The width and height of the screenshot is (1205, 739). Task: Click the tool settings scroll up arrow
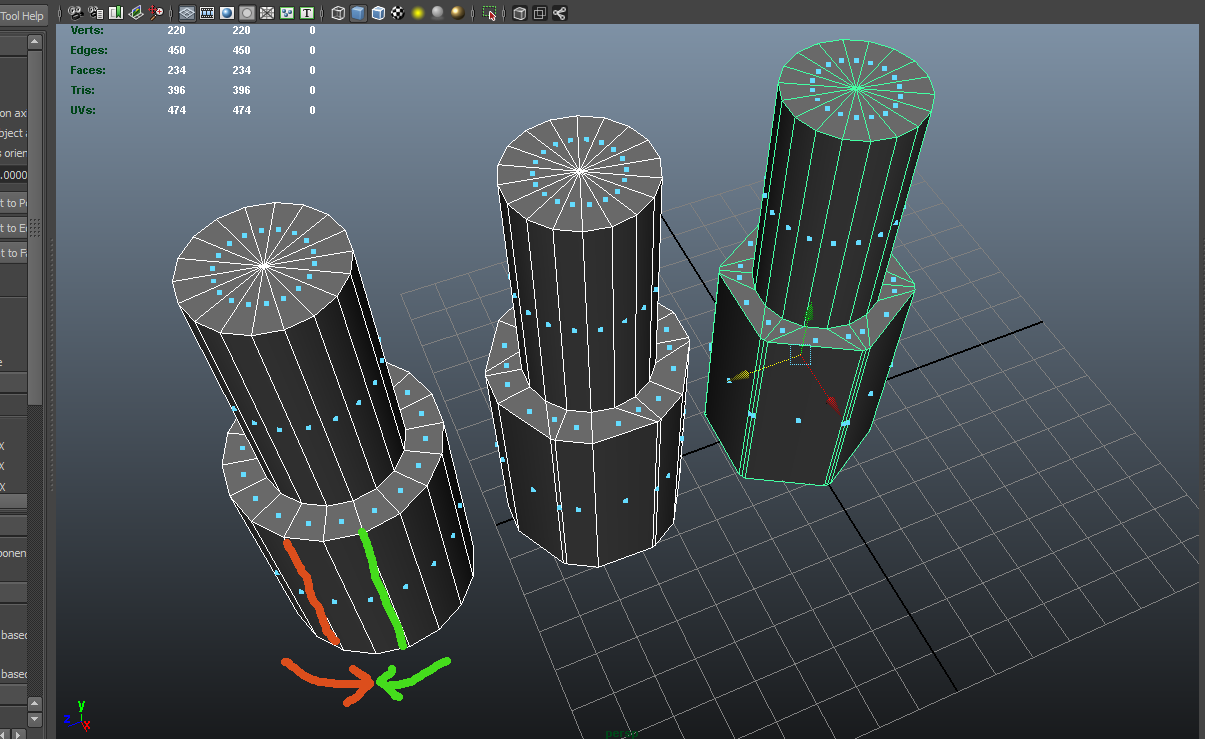(35, 42)
